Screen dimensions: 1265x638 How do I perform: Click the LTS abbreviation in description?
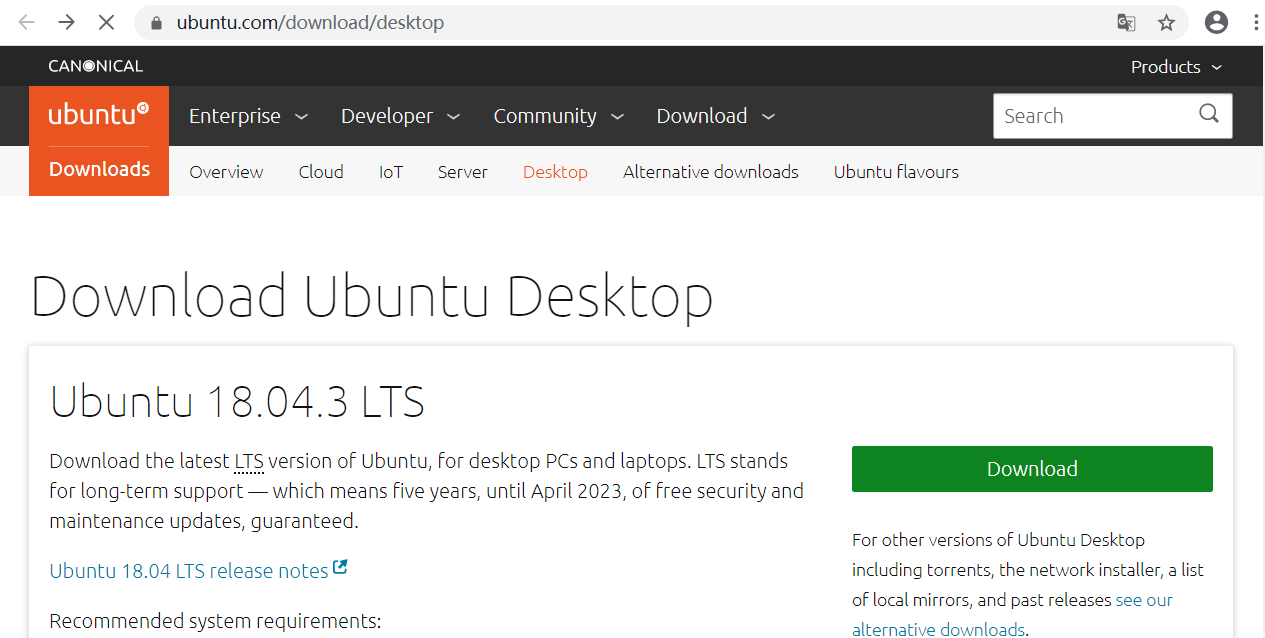point(249,462)
